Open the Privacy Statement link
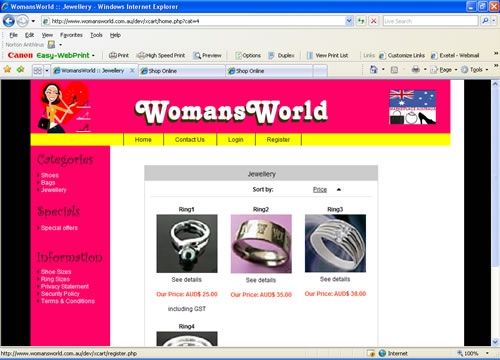500x360 pixels. [65, 287]
